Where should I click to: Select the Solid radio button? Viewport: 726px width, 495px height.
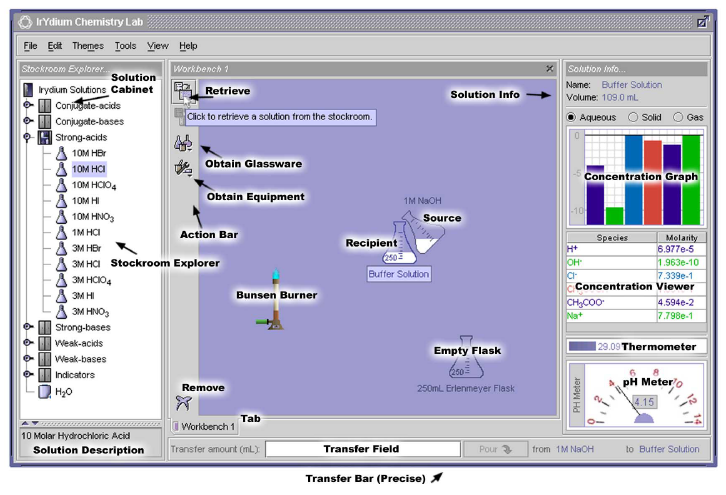point(632,117)
